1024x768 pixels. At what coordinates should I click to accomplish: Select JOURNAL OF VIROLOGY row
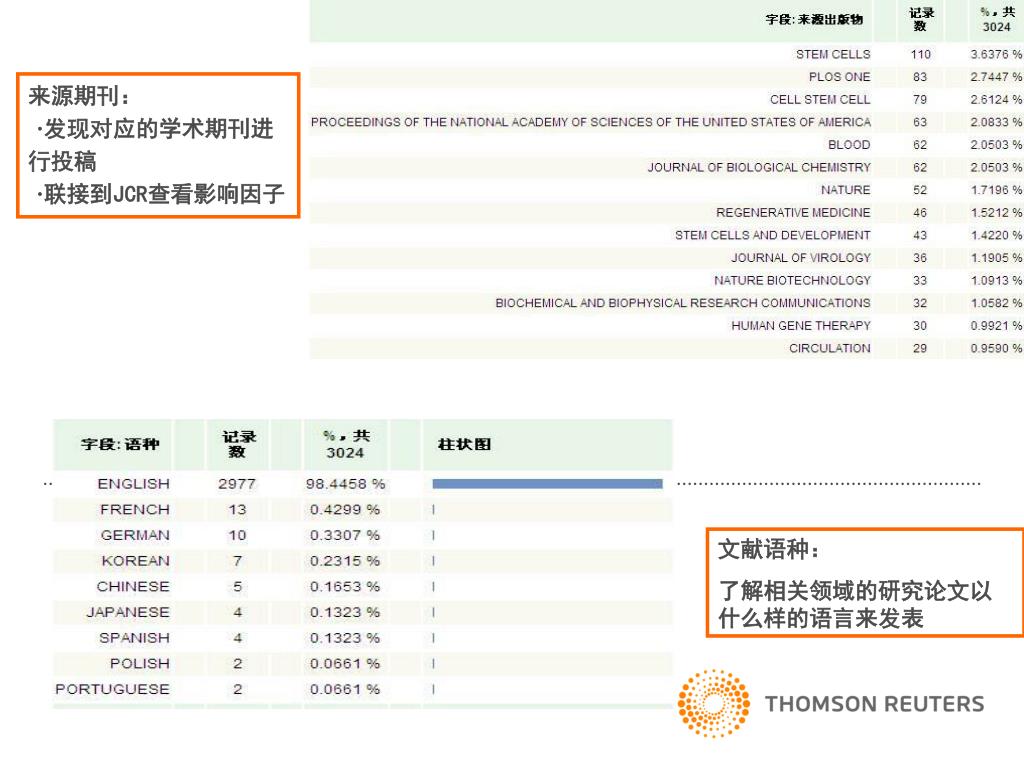point(666,258)
